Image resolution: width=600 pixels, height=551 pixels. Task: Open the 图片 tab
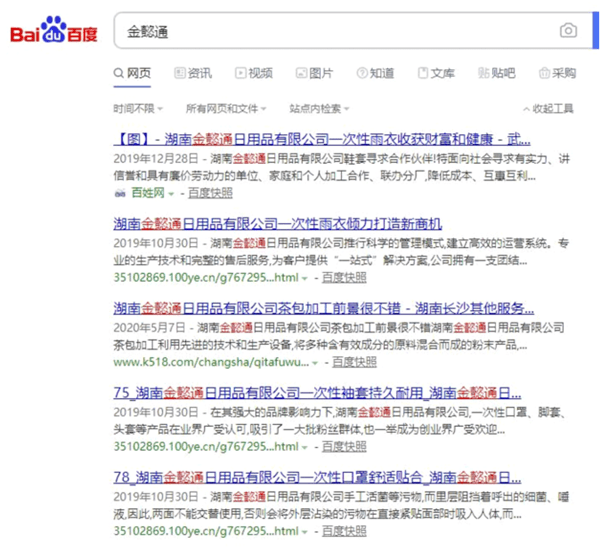tap(314, 73)
